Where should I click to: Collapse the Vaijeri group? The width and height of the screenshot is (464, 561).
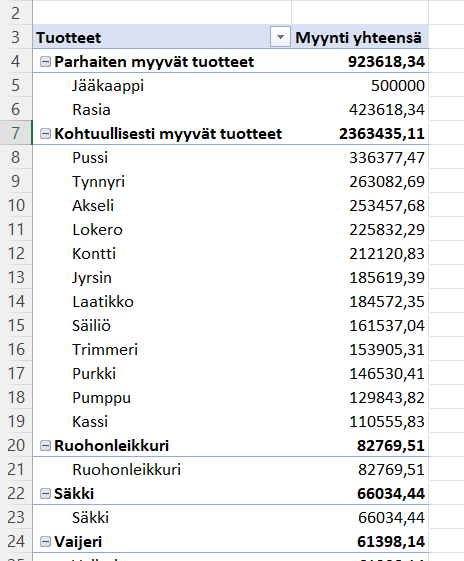pos(45,542)
